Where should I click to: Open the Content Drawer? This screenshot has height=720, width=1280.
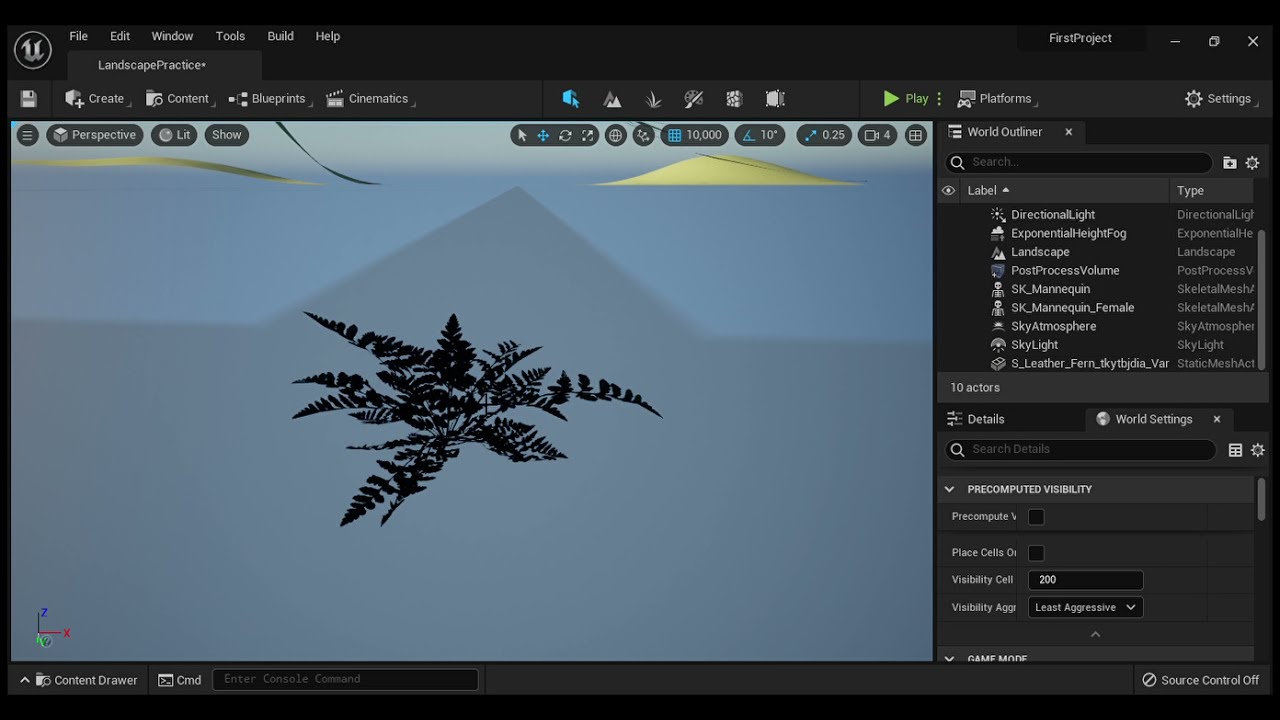click(80, 680)
